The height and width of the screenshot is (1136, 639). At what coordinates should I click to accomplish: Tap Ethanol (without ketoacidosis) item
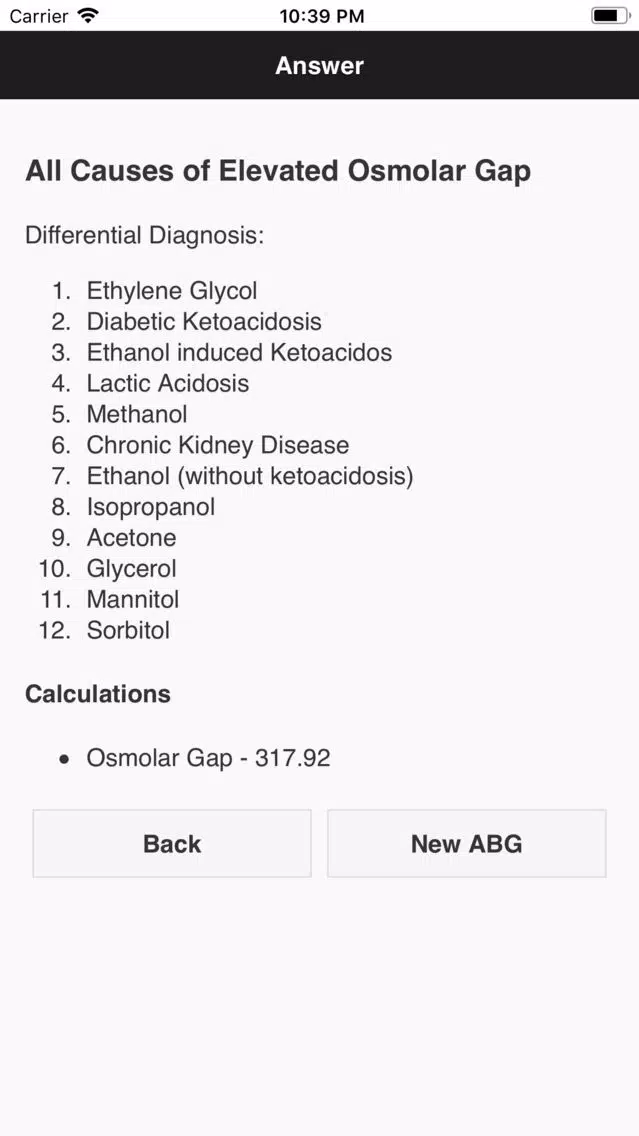click(x=250, y=477)
